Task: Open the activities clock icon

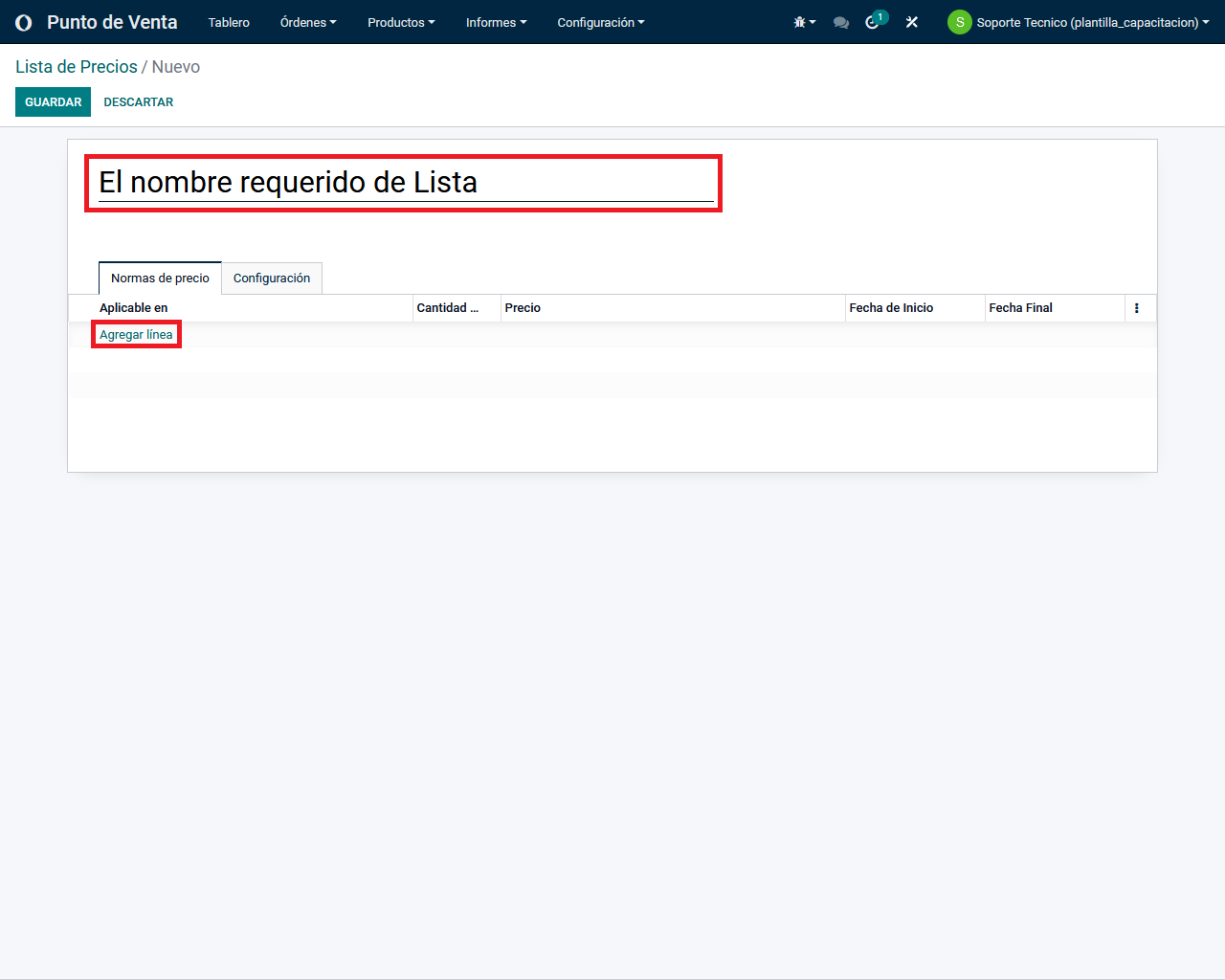Action: [x=873, y=22]
